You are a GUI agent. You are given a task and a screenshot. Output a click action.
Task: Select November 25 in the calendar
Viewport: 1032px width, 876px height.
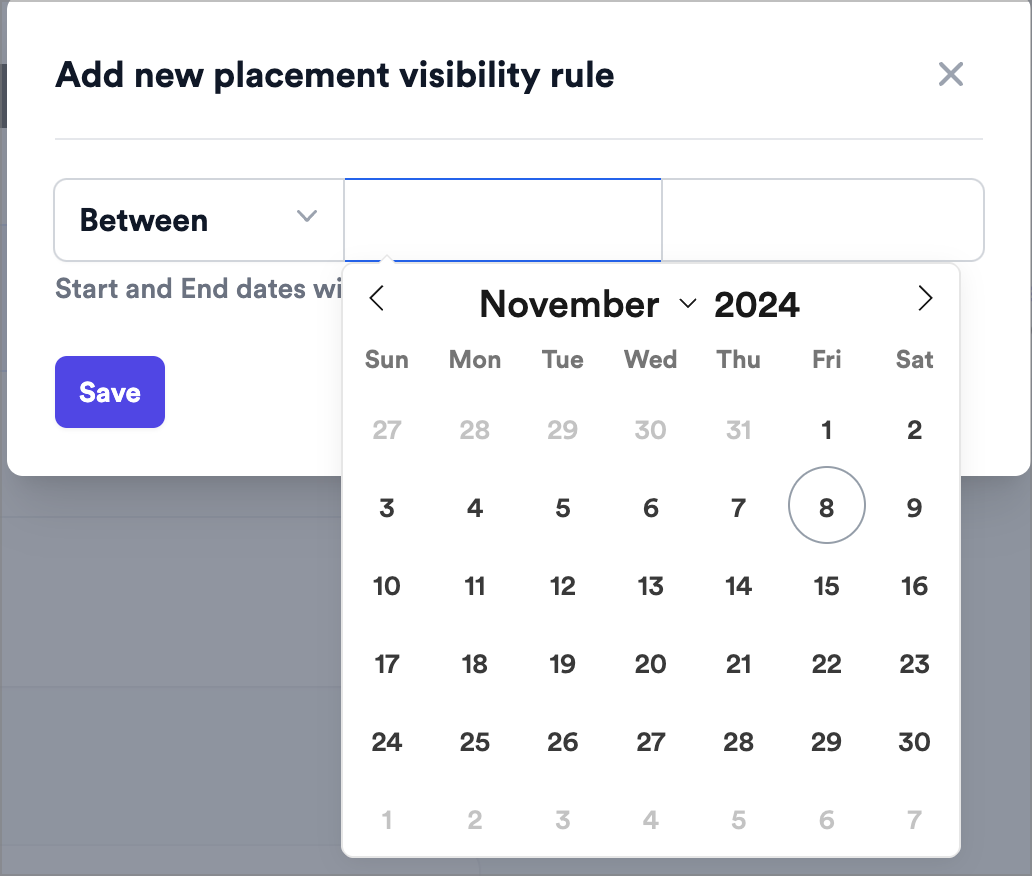[475, 742]
